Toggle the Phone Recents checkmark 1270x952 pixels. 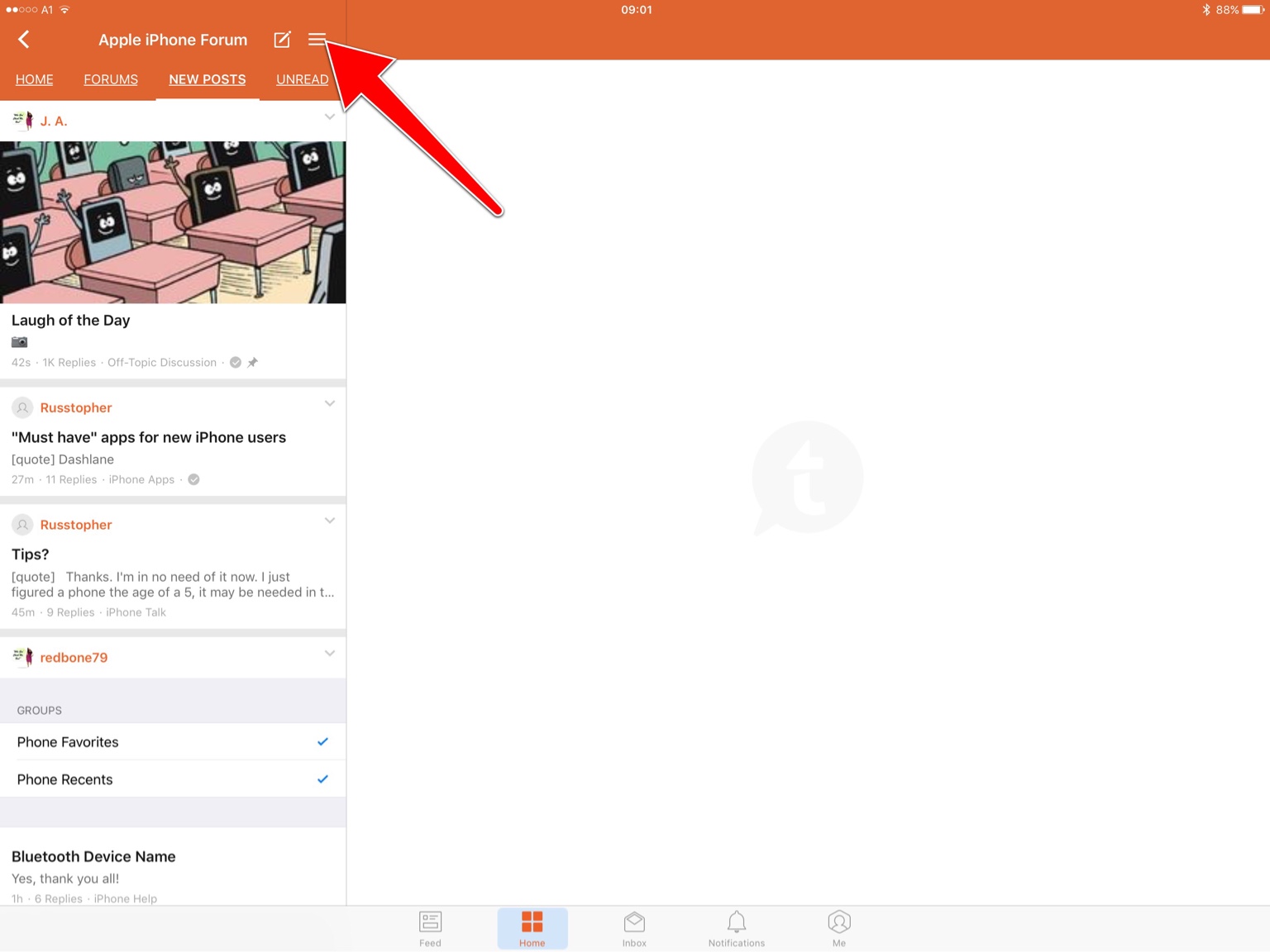tap(322, 779)
